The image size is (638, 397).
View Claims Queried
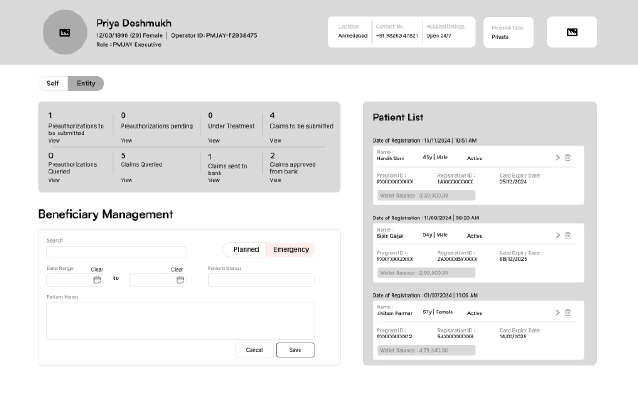tap(126, 180)
